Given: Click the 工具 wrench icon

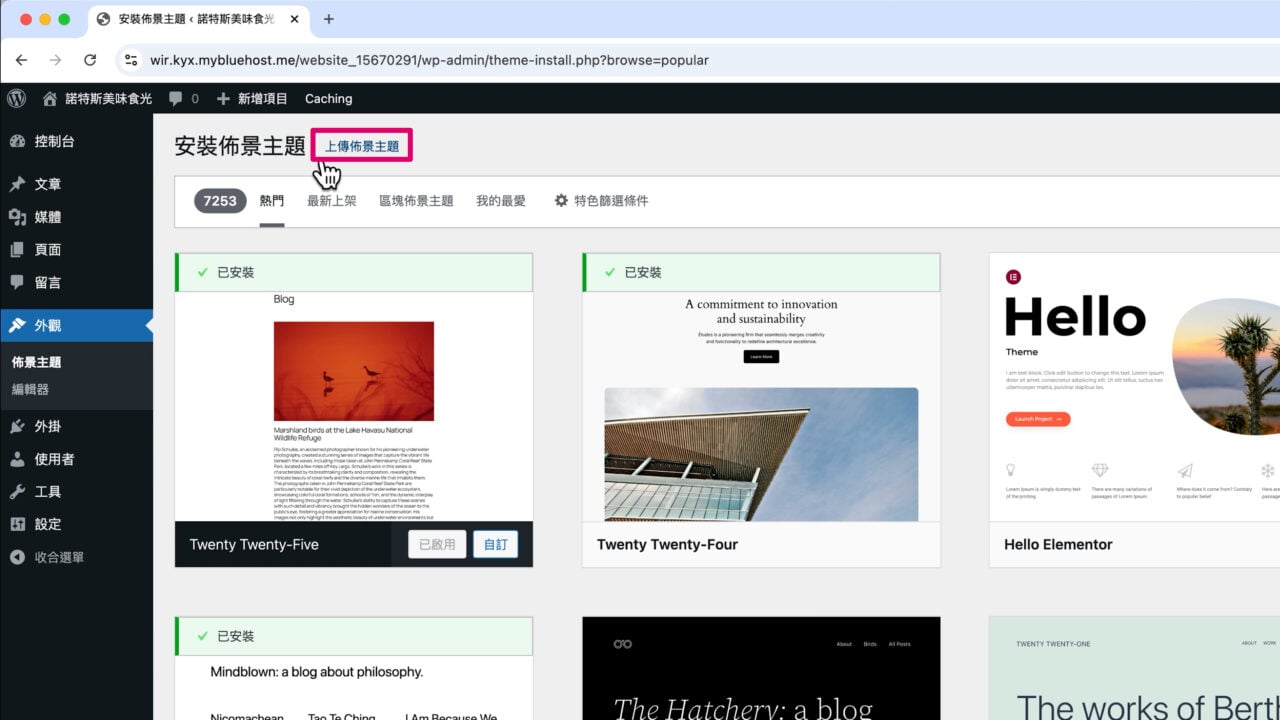Looking at the screenshot, I should tap(17, 492).
